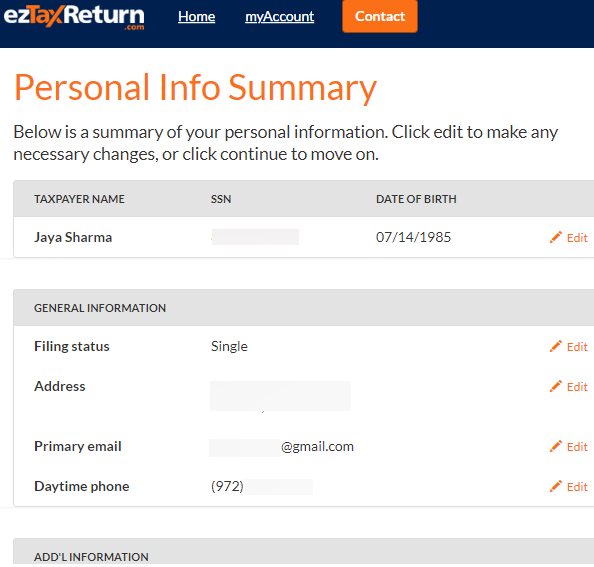
Task: Click the ezTaxReturn.com logo
Action: point(74,17)
